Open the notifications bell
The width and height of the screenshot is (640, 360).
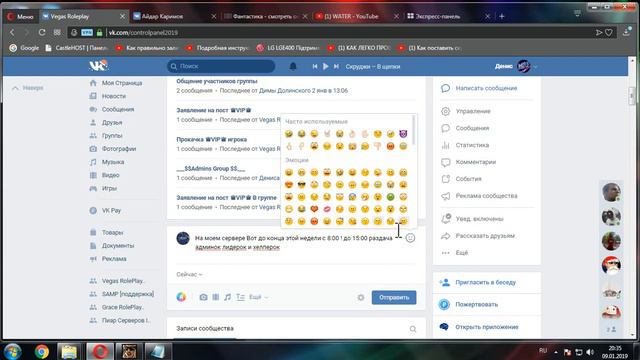click(x=293, y=66)
